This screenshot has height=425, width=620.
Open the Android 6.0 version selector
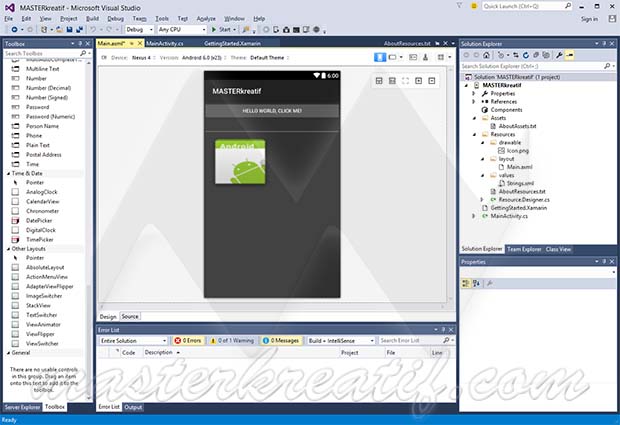point(204,58)
